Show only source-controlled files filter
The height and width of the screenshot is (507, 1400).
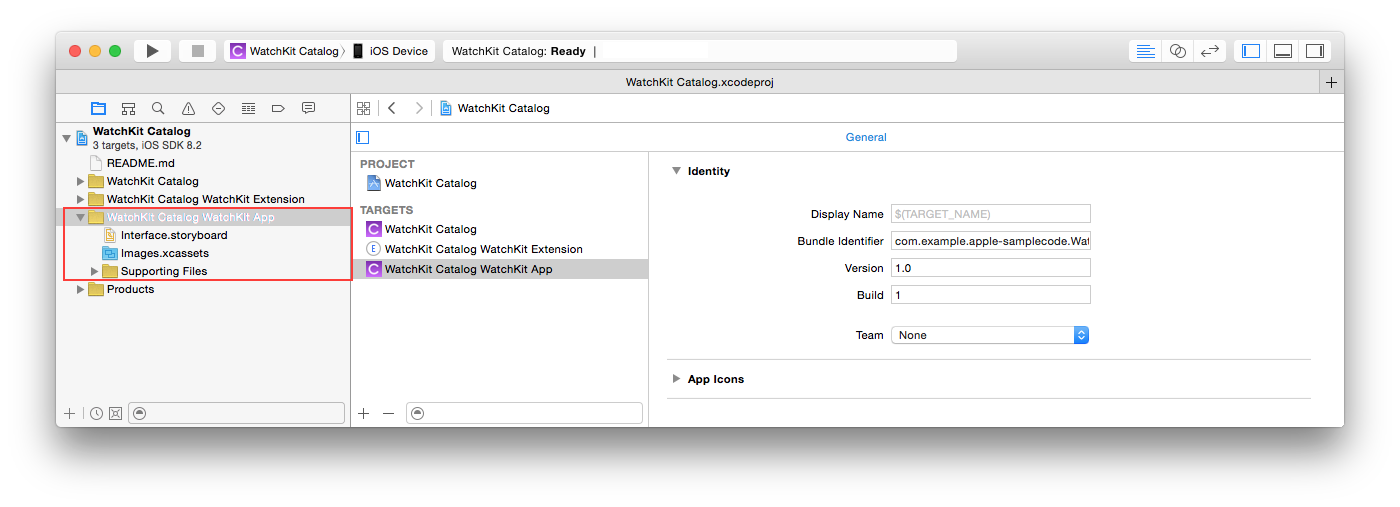[115, 413]
